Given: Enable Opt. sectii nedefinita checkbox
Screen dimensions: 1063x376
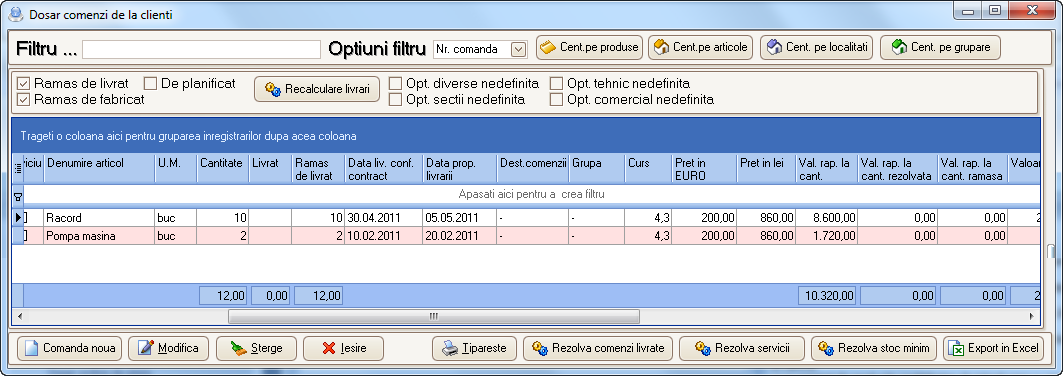Looking at the screenshot, I should 395,100.
